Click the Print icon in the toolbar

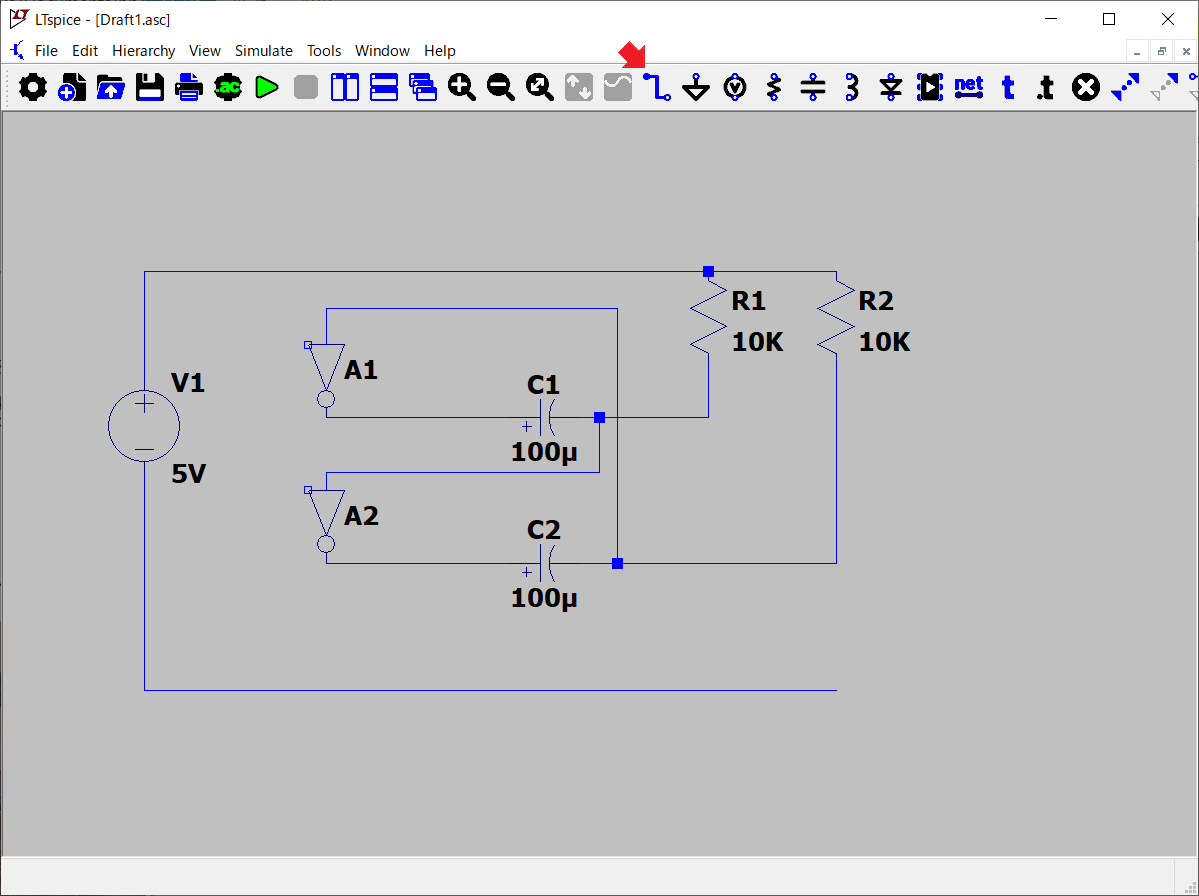click(x=189, y=88)
